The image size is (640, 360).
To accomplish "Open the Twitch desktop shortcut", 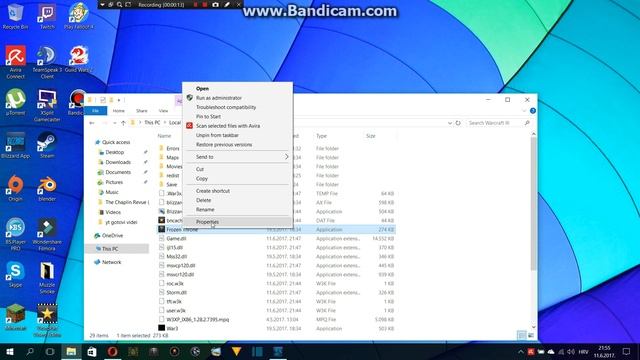I will tap(47, 16).
